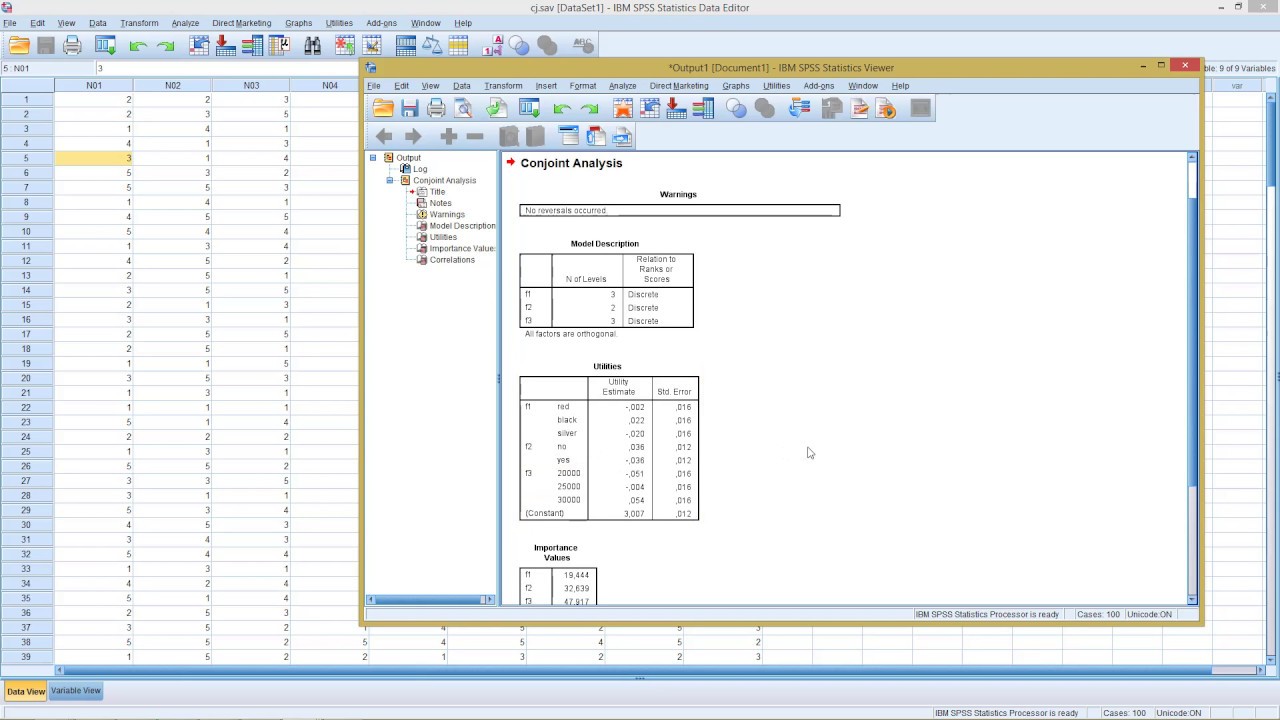
Task: Click the Data Editor cell value input field
Action: coord(228,68)
